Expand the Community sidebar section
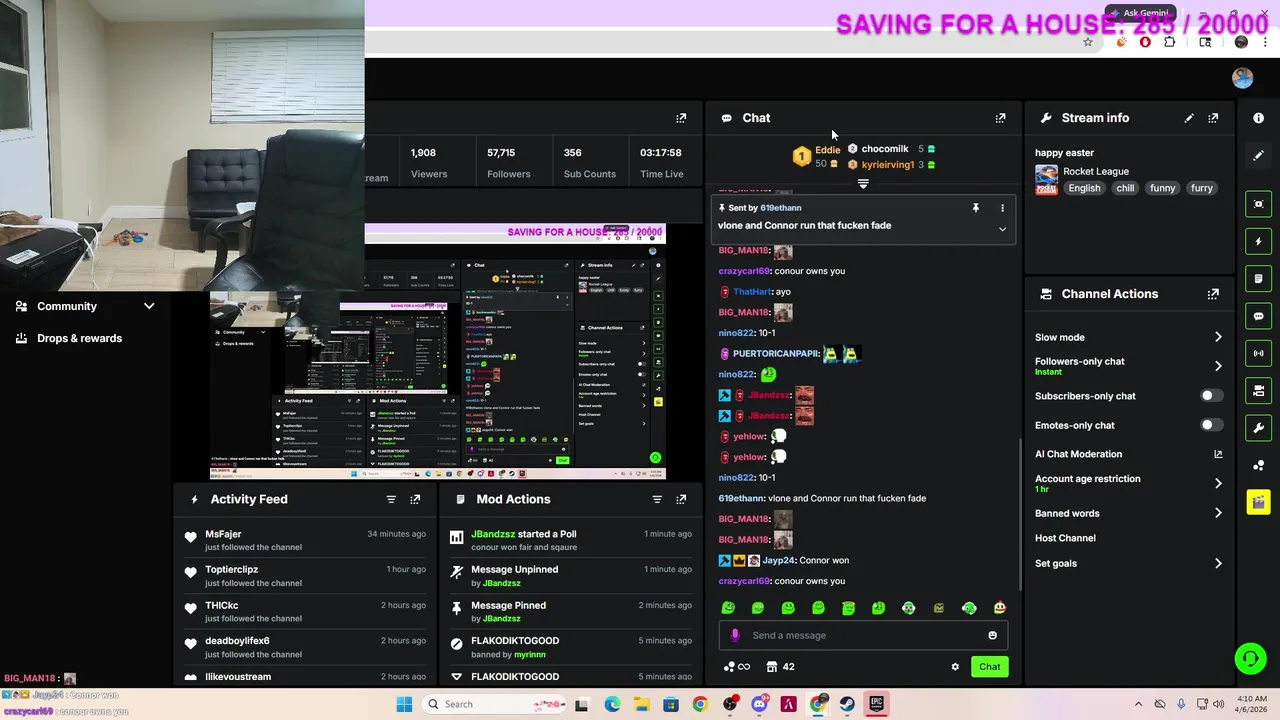Image resolution: width=1280 pixels, height=720 pixels. click(x=149, y=306)
